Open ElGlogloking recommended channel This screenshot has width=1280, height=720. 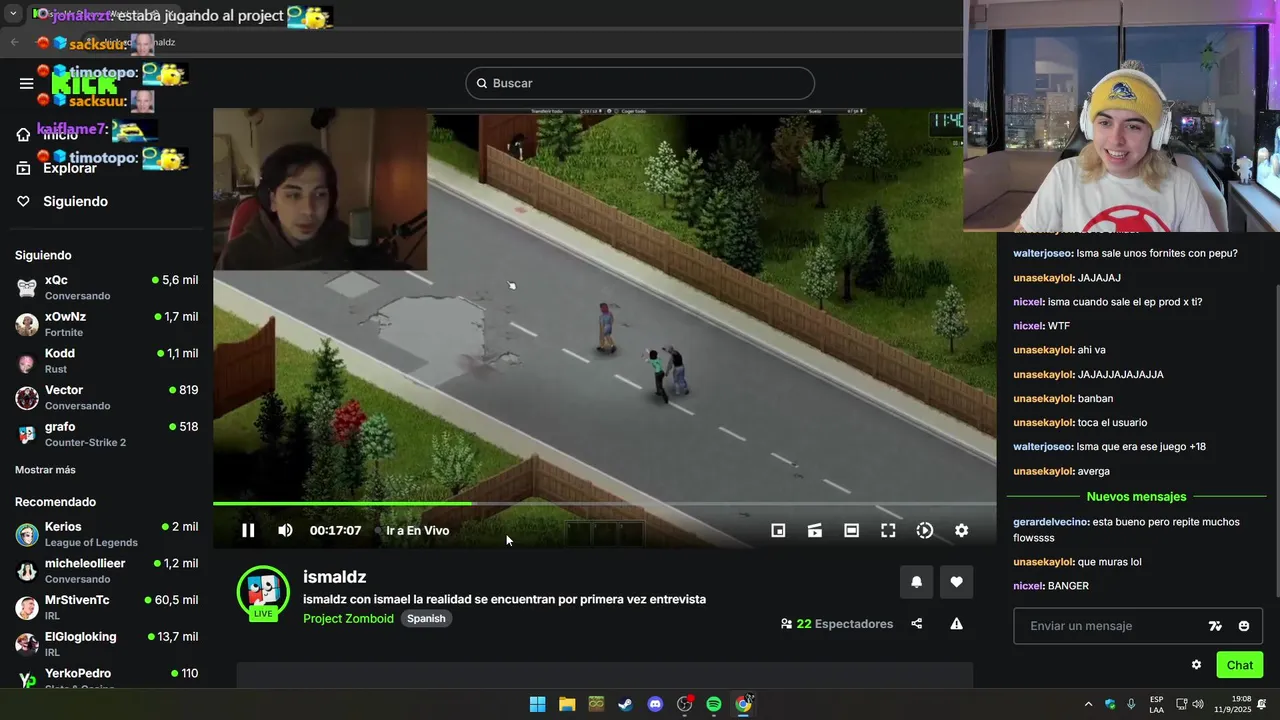pyautogui.click(x=106, y=644)
